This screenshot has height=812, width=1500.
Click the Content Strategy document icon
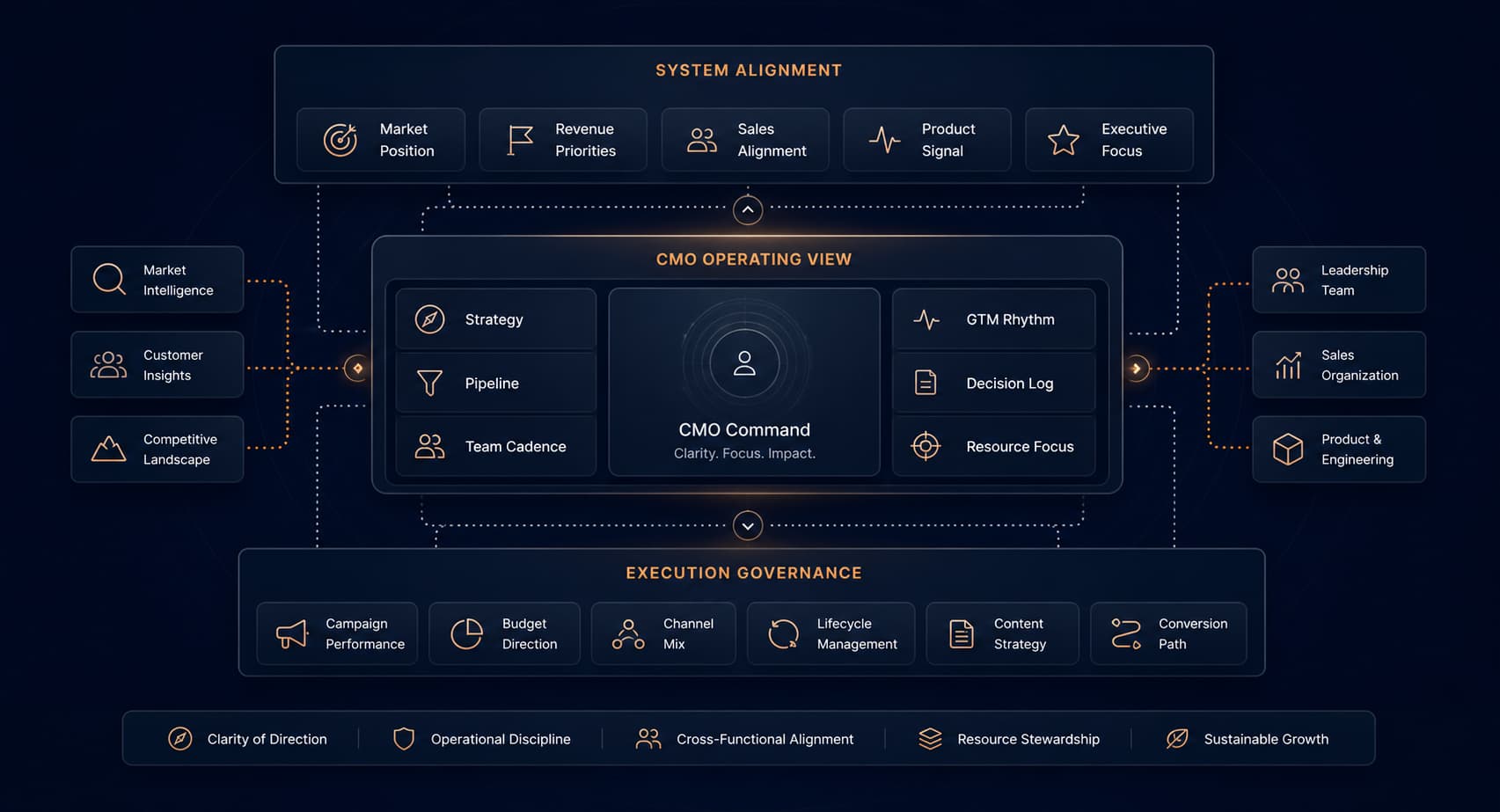[962, 633]
